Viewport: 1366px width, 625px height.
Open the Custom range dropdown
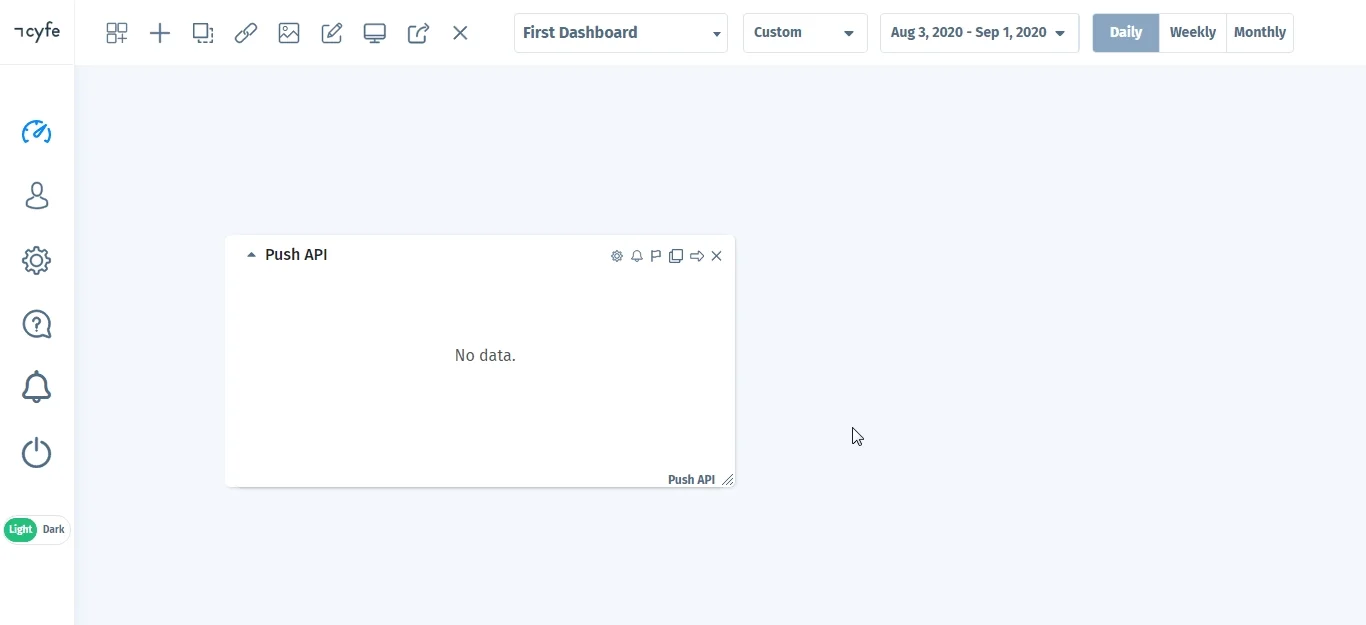tap(805, 33)
